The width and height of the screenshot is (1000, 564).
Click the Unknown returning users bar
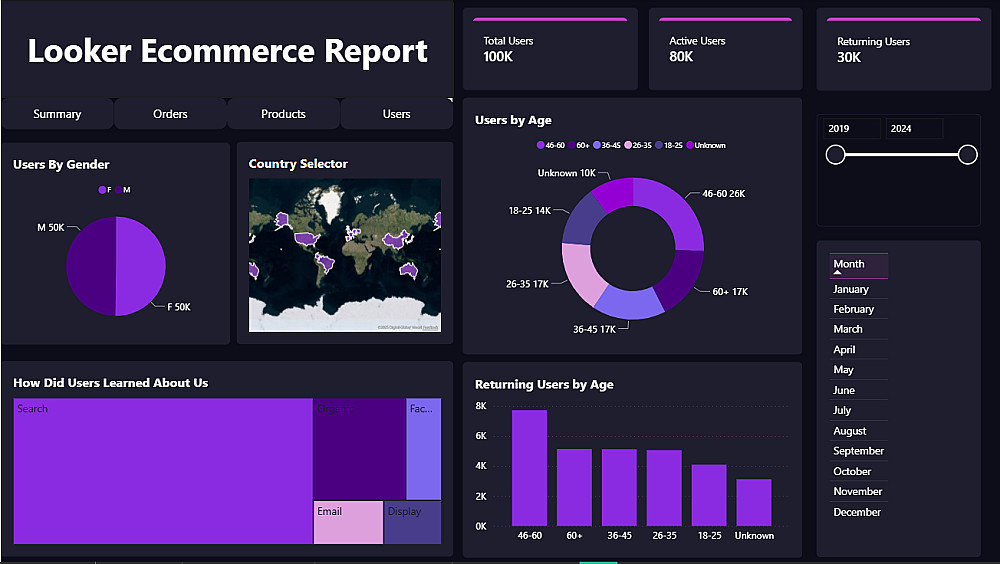click(754, 503)
